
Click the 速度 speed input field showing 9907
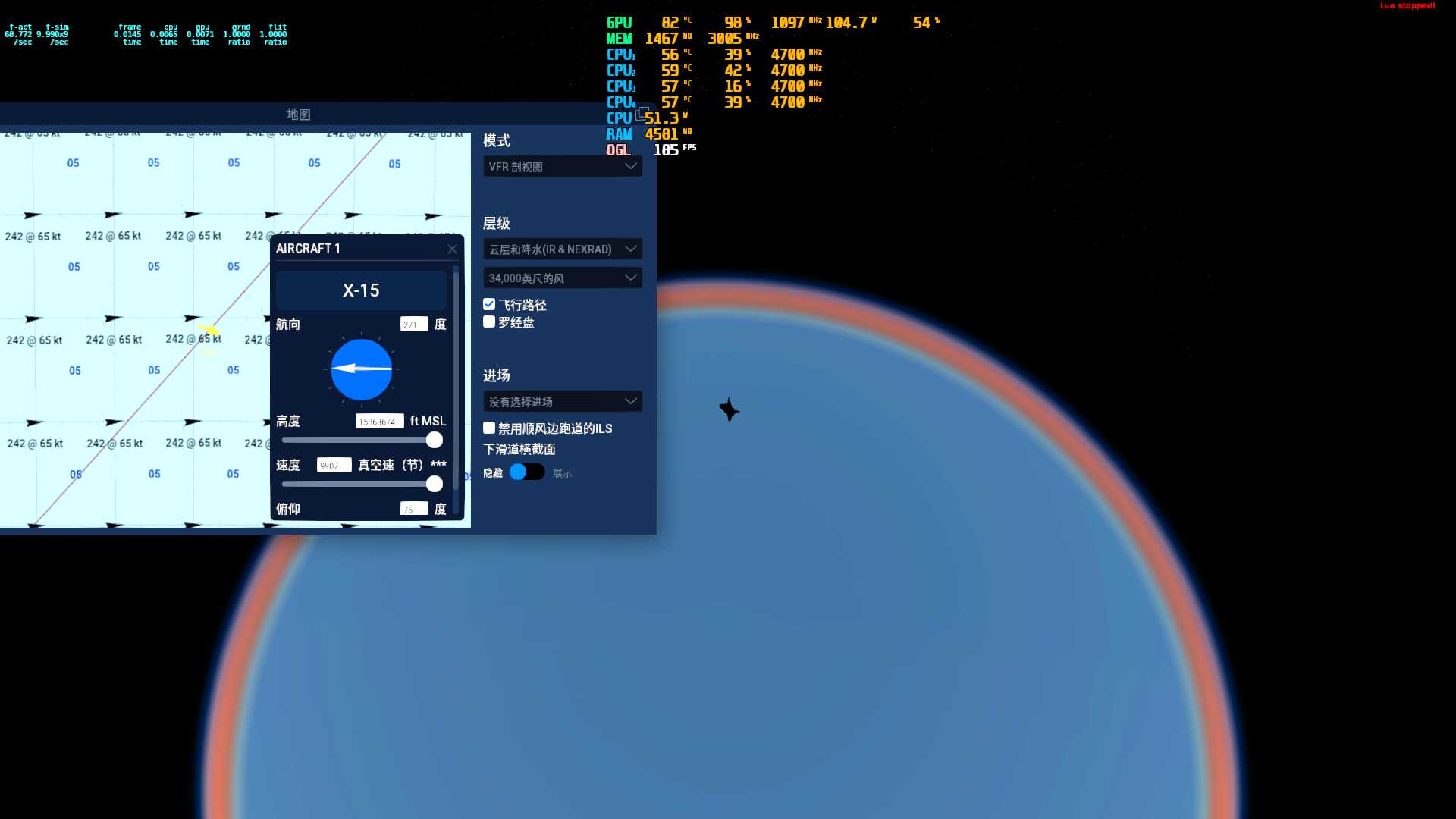click(x=334, y=465)
